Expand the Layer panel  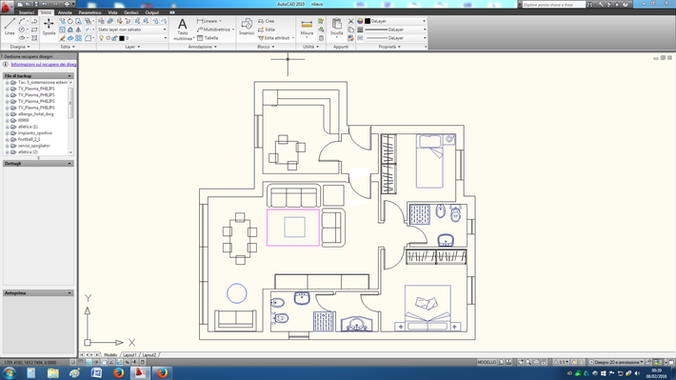point(132,47)
